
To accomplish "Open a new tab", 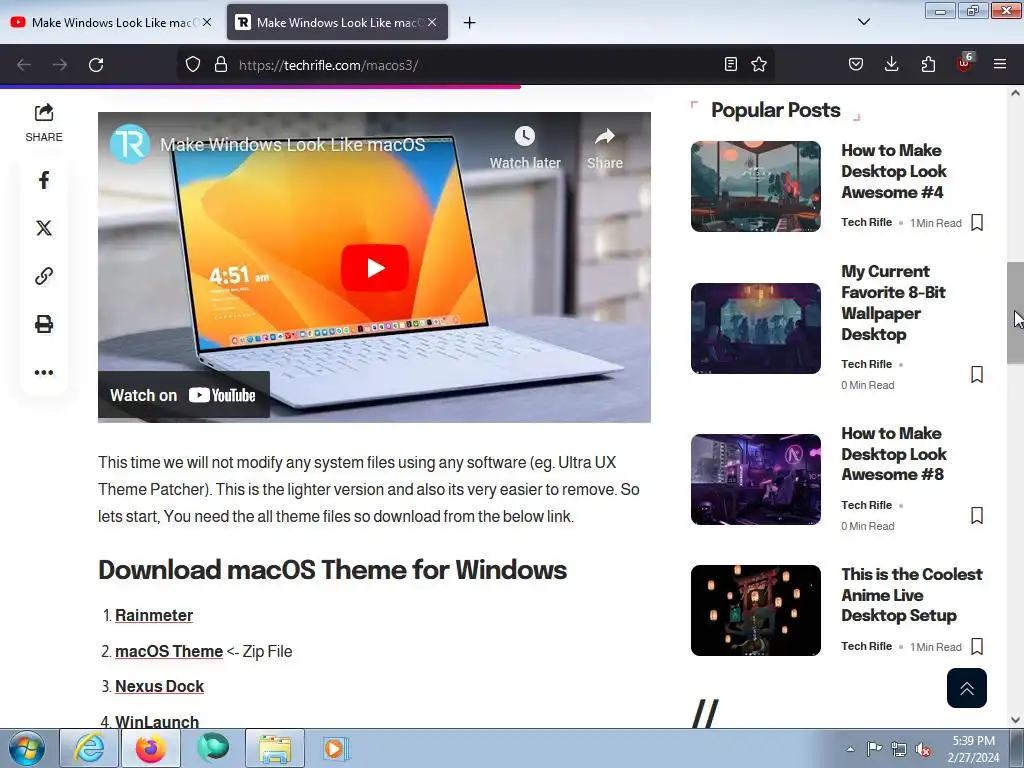I will [469, 23].
